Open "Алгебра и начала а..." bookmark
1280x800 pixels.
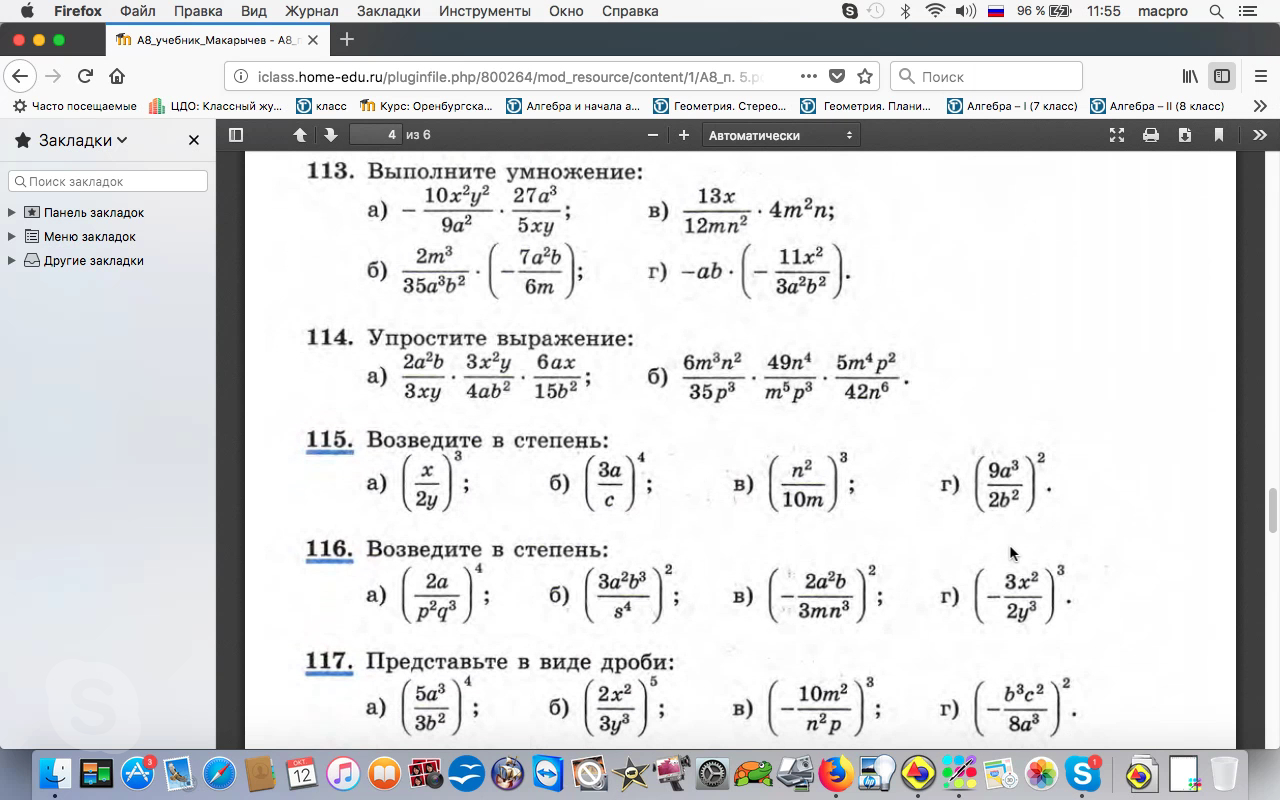[x=574, y=106]
